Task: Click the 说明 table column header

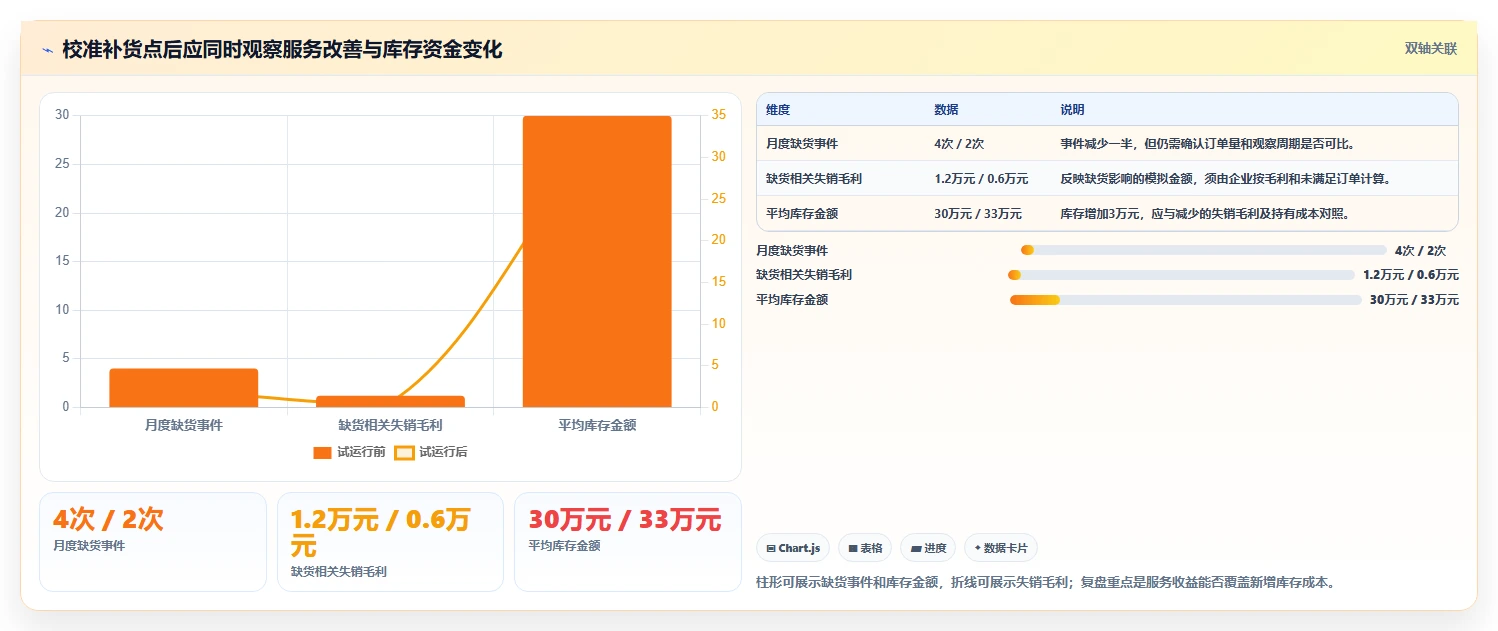Action: [1072, 110]
